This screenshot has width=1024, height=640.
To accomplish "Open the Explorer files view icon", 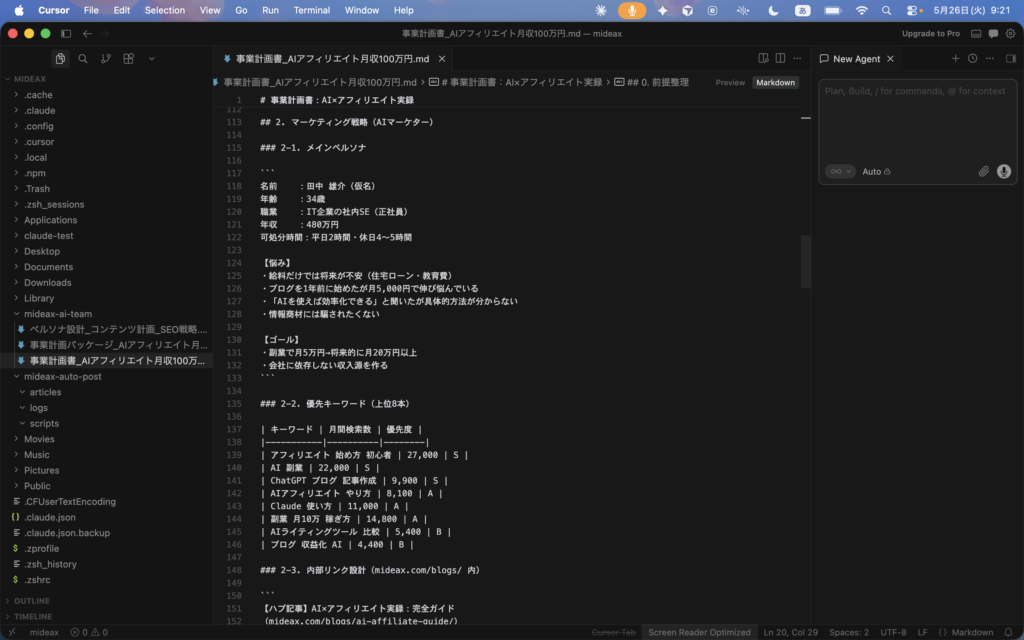I will pyautogui.click(x=60, y=59).
